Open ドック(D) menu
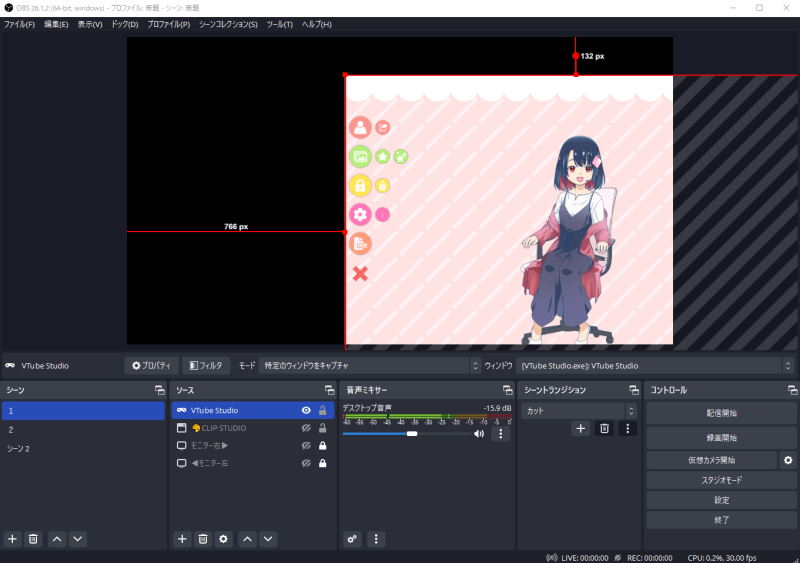The height and width of the screenshot is (563, 800). 125,25
